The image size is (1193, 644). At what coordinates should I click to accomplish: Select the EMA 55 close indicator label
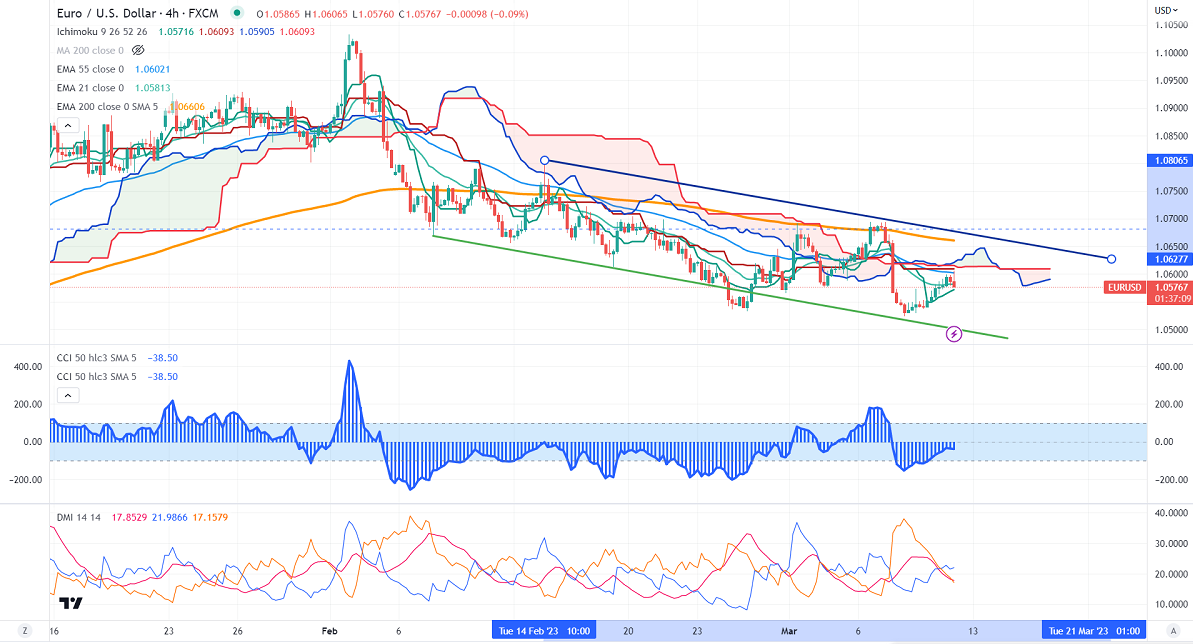click(x=90, y=68)
